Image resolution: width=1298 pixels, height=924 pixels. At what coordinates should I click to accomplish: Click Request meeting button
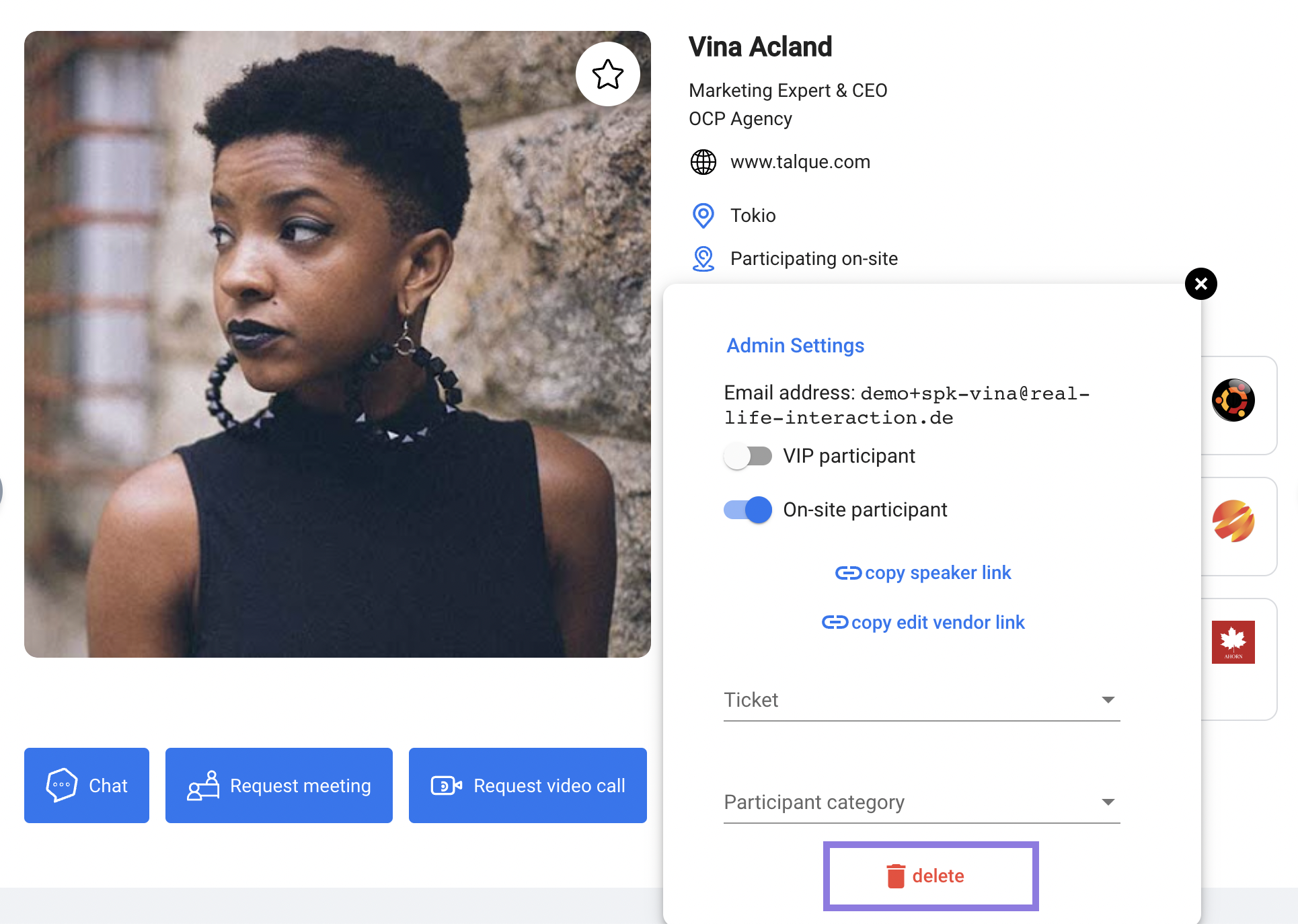tap(279, 785)
